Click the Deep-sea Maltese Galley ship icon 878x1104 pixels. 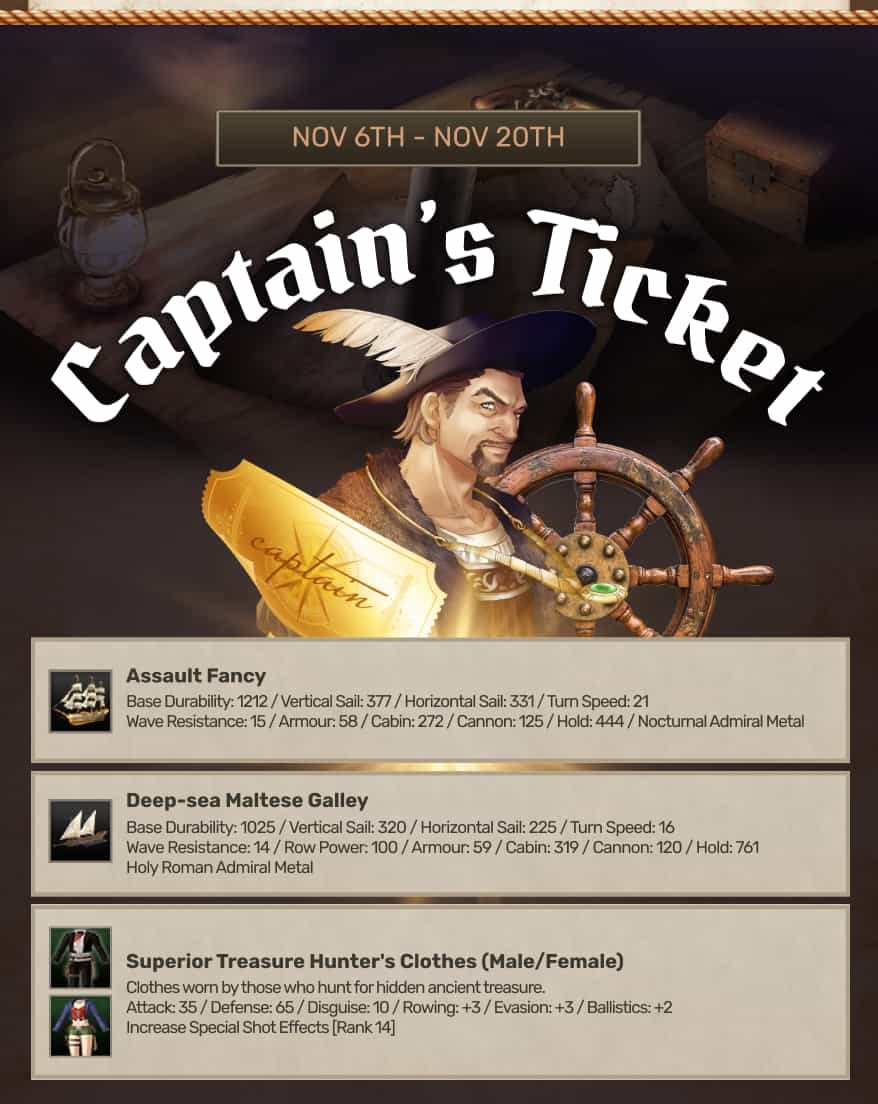pos(80,830)
